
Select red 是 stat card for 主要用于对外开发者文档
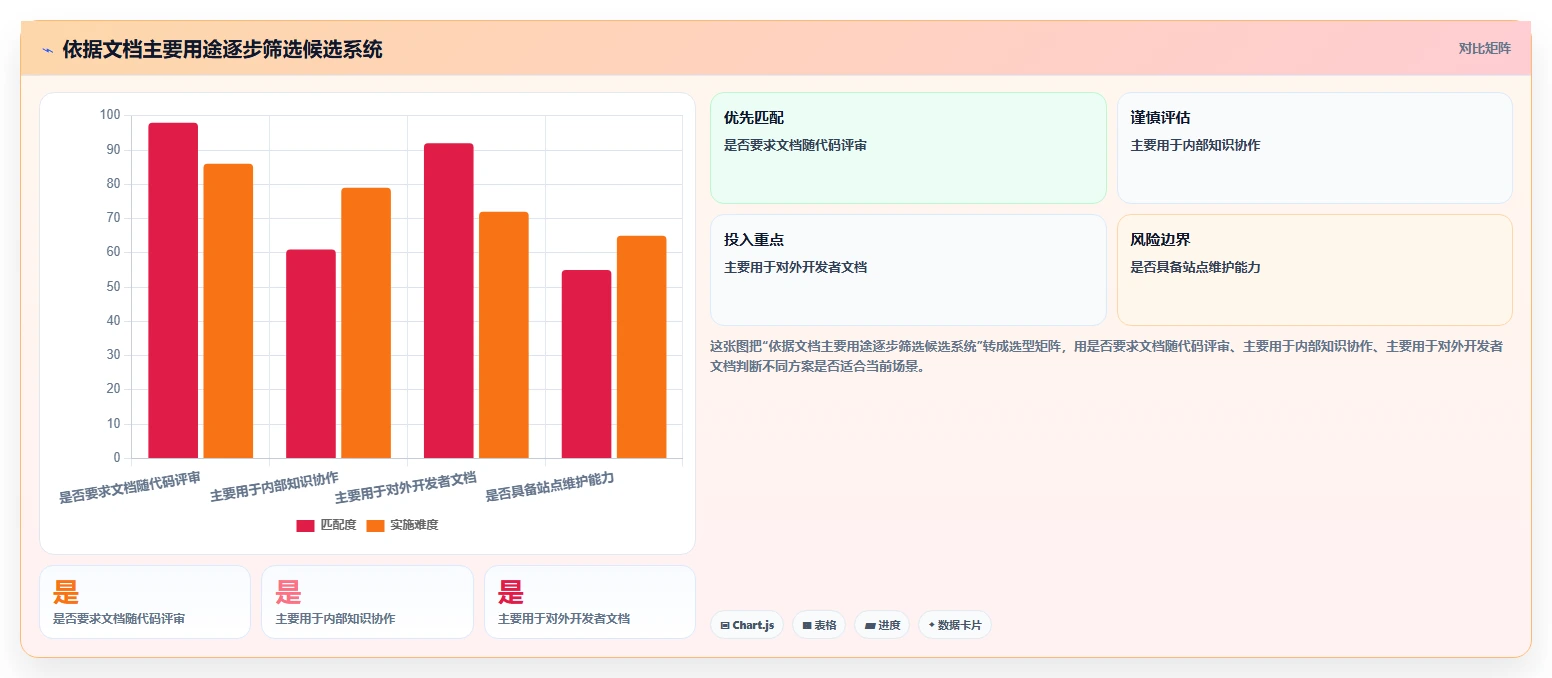pos(590,602)
